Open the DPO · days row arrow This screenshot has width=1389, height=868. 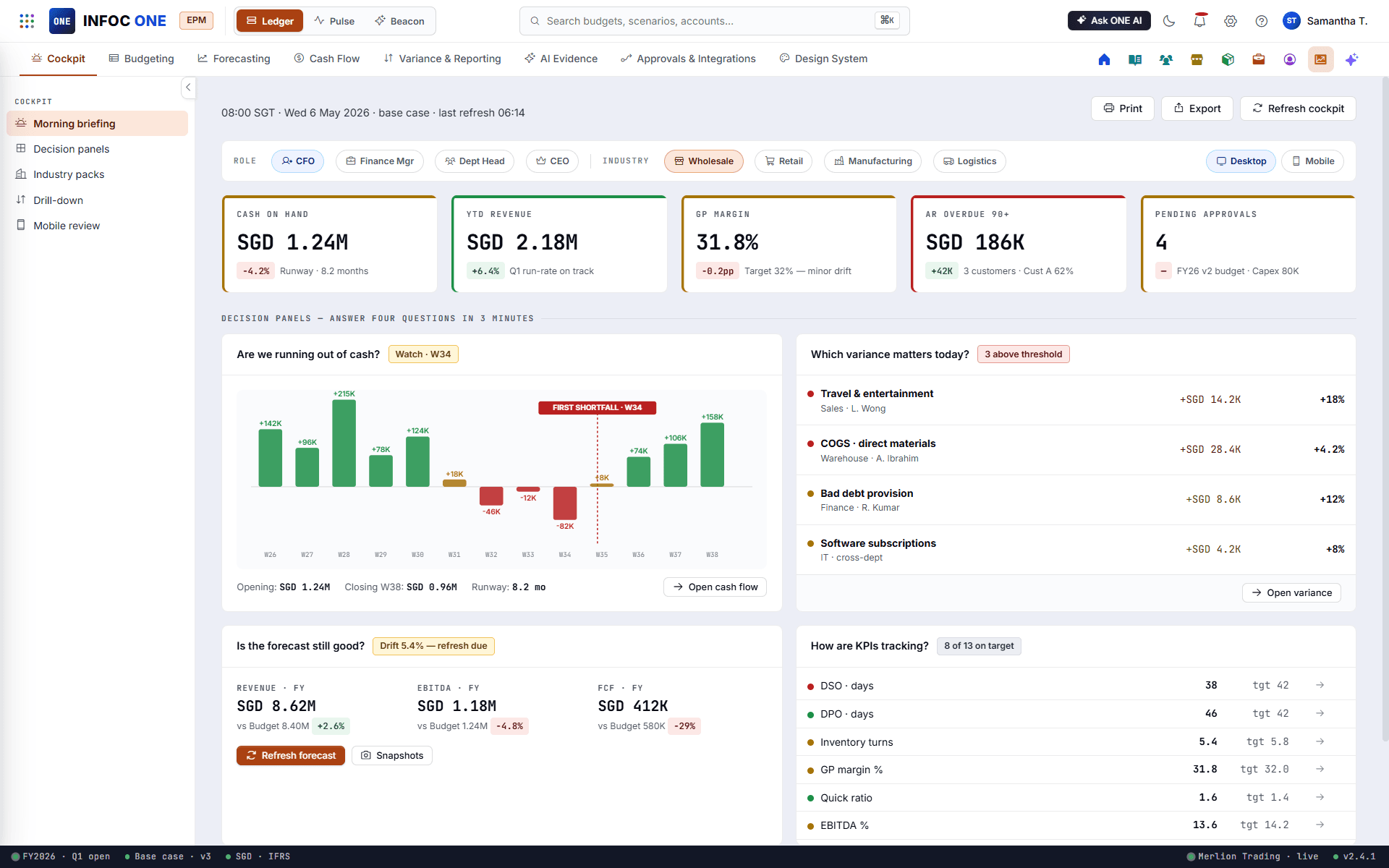coord(1320,714)
